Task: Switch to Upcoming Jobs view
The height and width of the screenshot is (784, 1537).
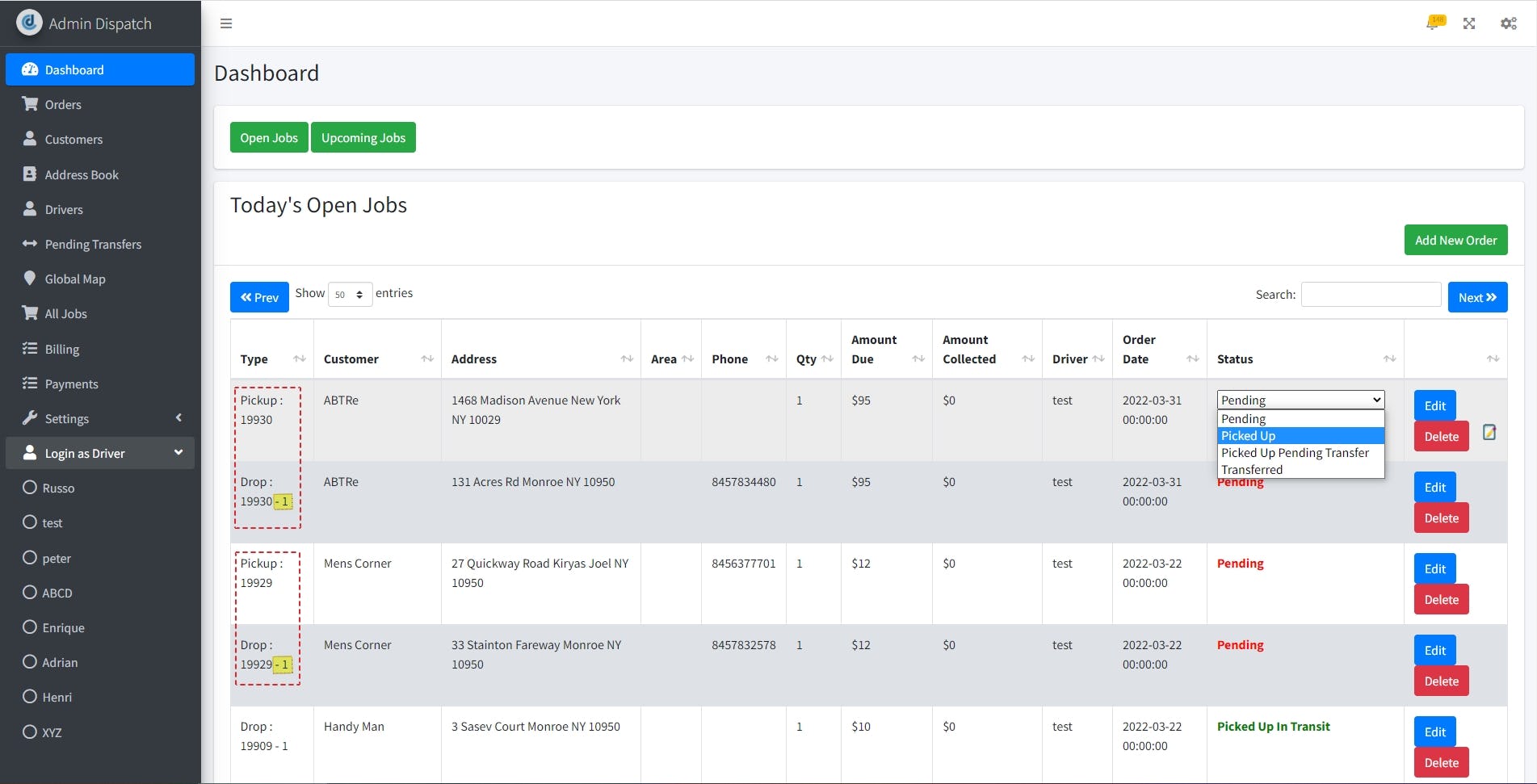Action: (363, 137)
